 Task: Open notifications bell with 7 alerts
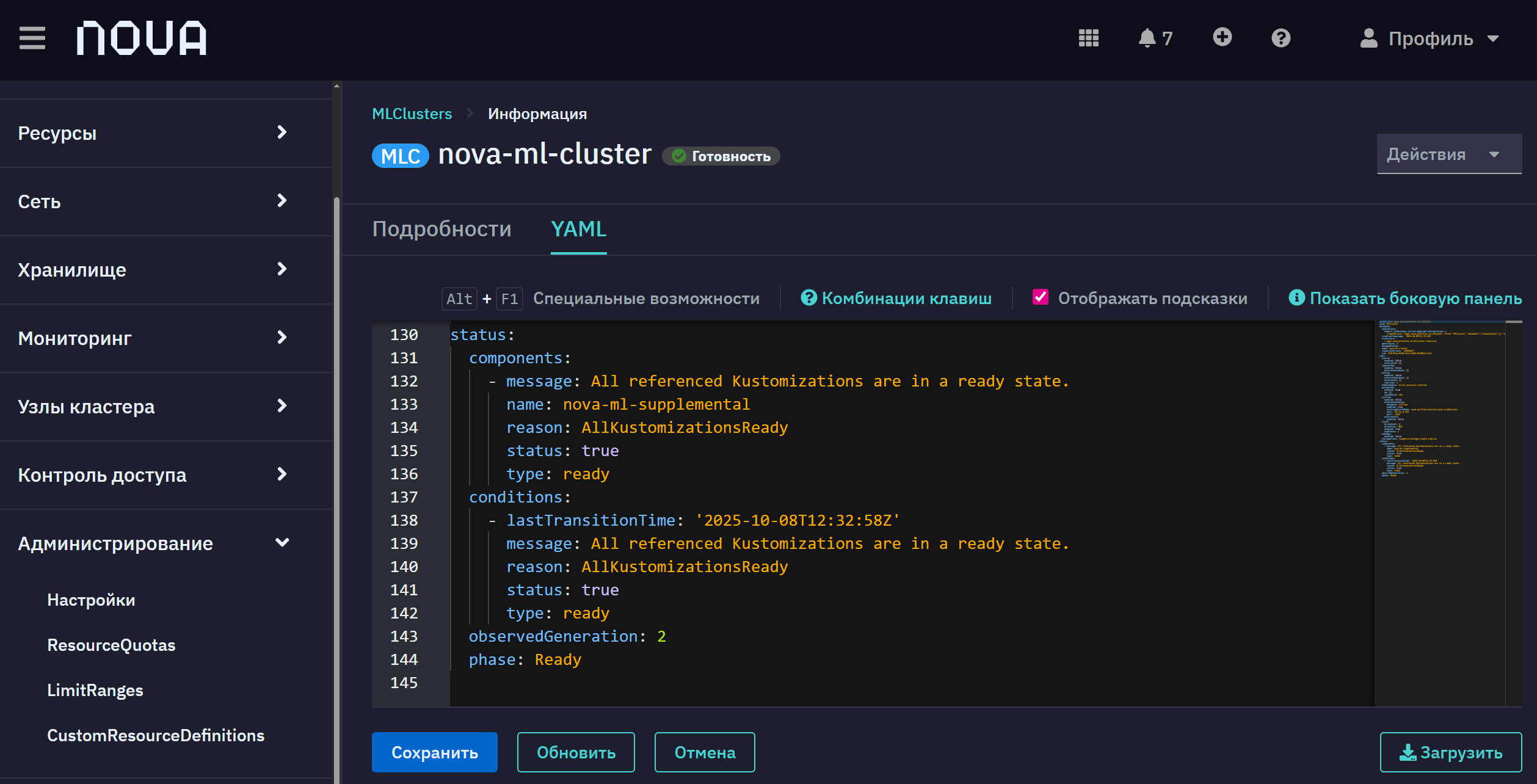tap(1155, 38)
